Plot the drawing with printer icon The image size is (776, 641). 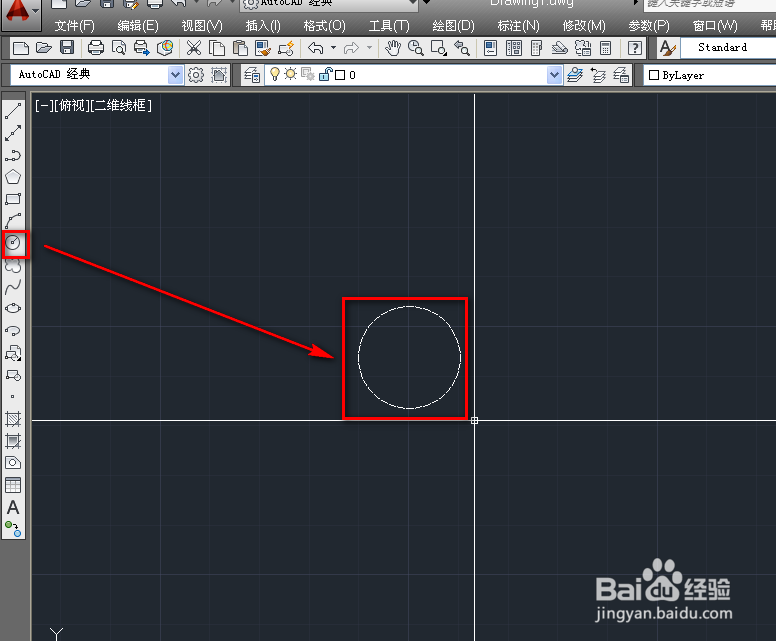(96, 48)
